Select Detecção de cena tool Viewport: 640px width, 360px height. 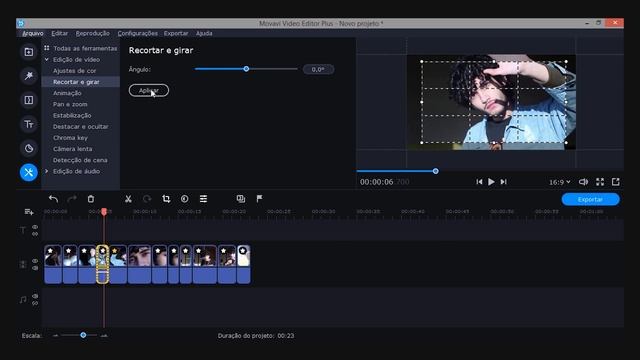[x=80, y=160]
